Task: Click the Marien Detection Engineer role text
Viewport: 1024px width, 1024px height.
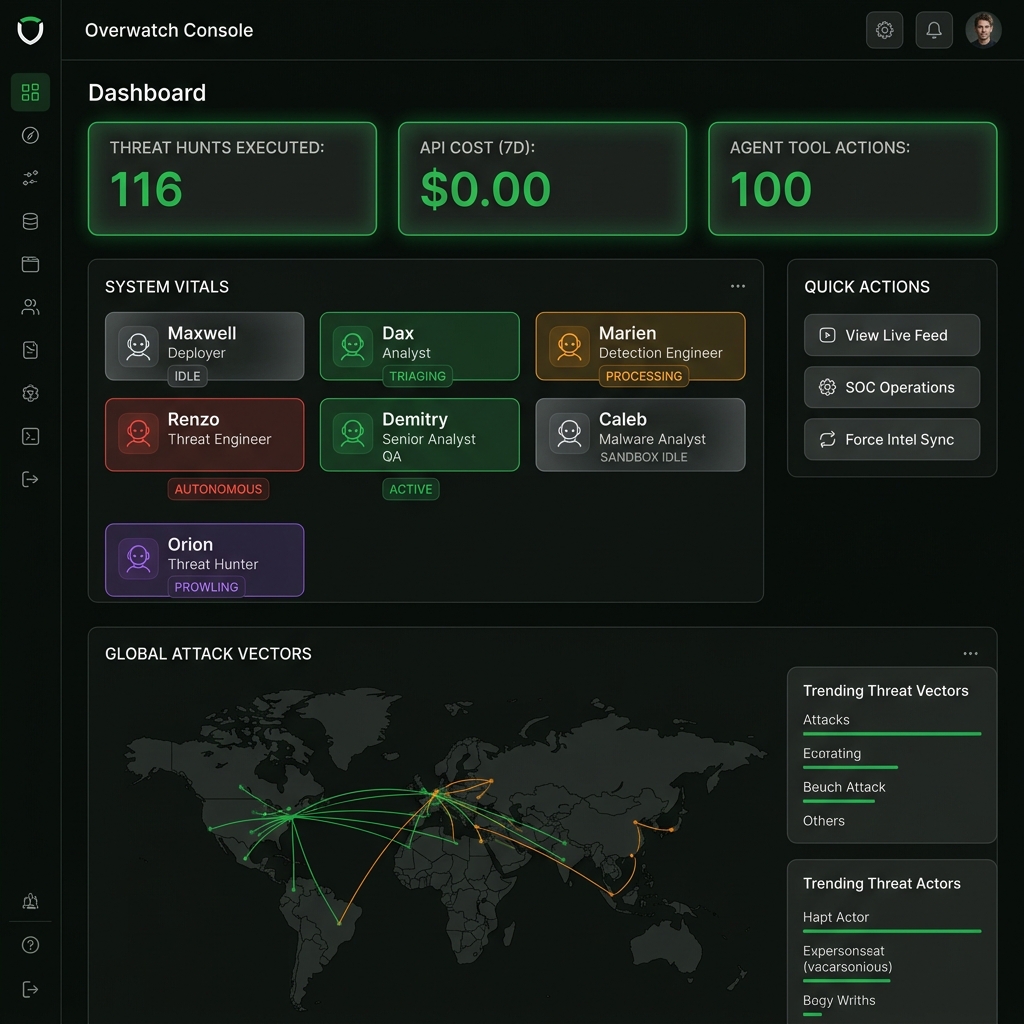Action: [x=661, y=353]
